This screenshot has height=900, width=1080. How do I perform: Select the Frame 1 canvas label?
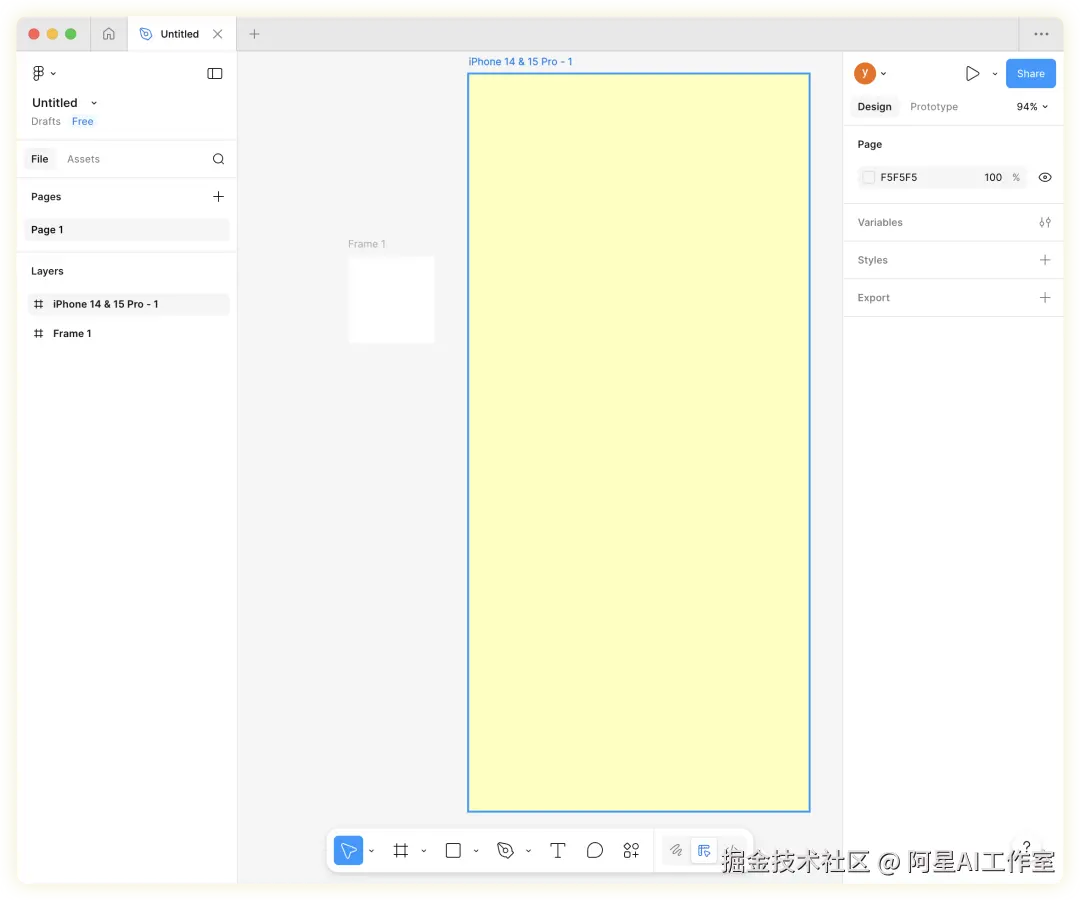point(366,244)
